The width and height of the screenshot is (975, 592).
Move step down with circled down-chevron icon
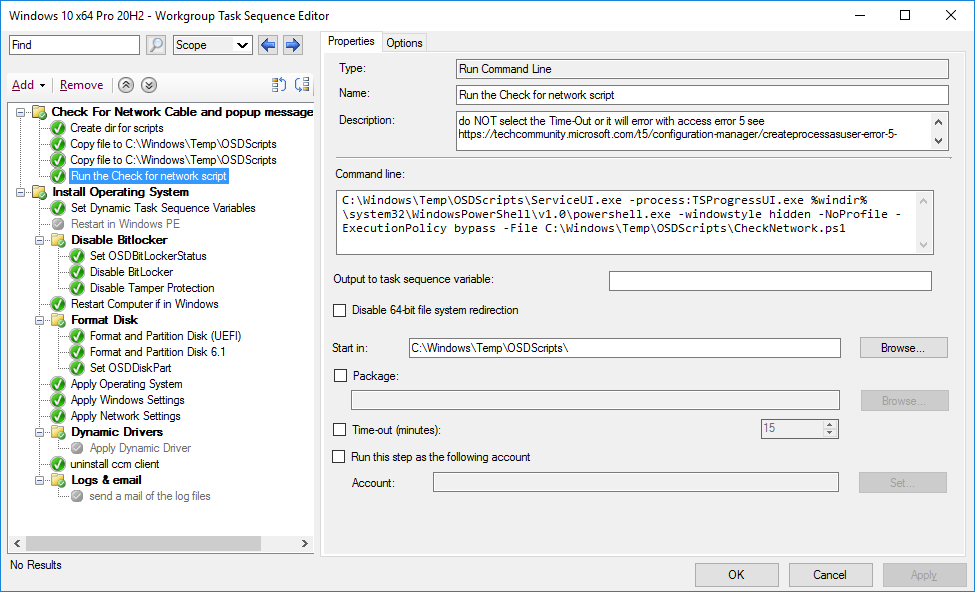[149, 85]
